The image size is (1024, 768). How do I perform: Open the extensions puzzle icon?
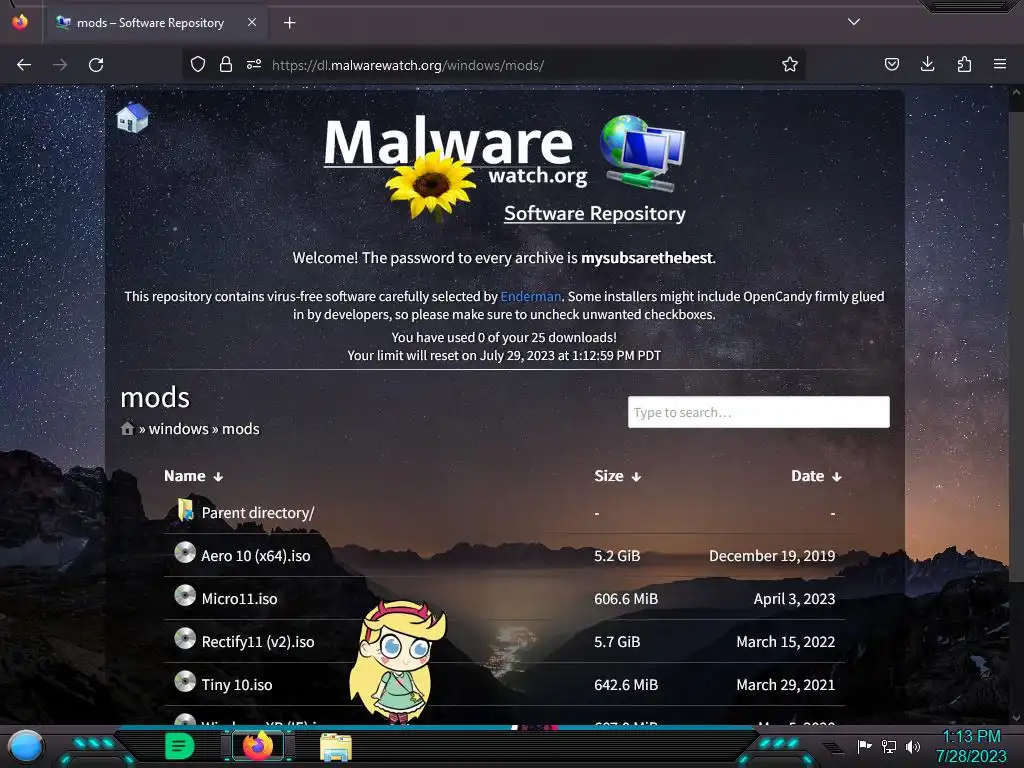point(964,64)
